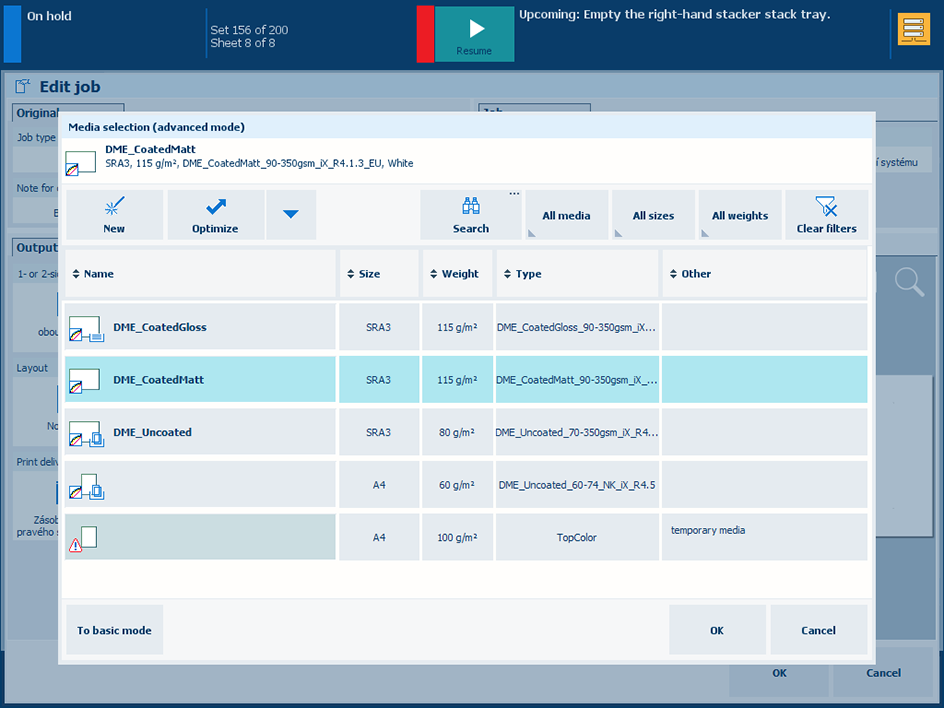The height and width of the screenshot is (708, 944).
Task: Click the Edit job title icon
Action: point(23,86)
